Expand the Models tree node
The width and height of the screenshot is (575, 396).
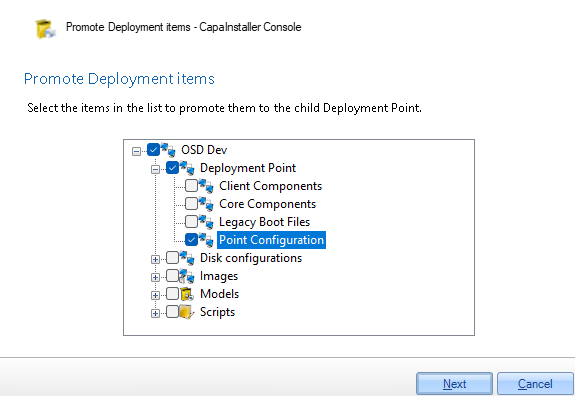click(x=155, y=295)
